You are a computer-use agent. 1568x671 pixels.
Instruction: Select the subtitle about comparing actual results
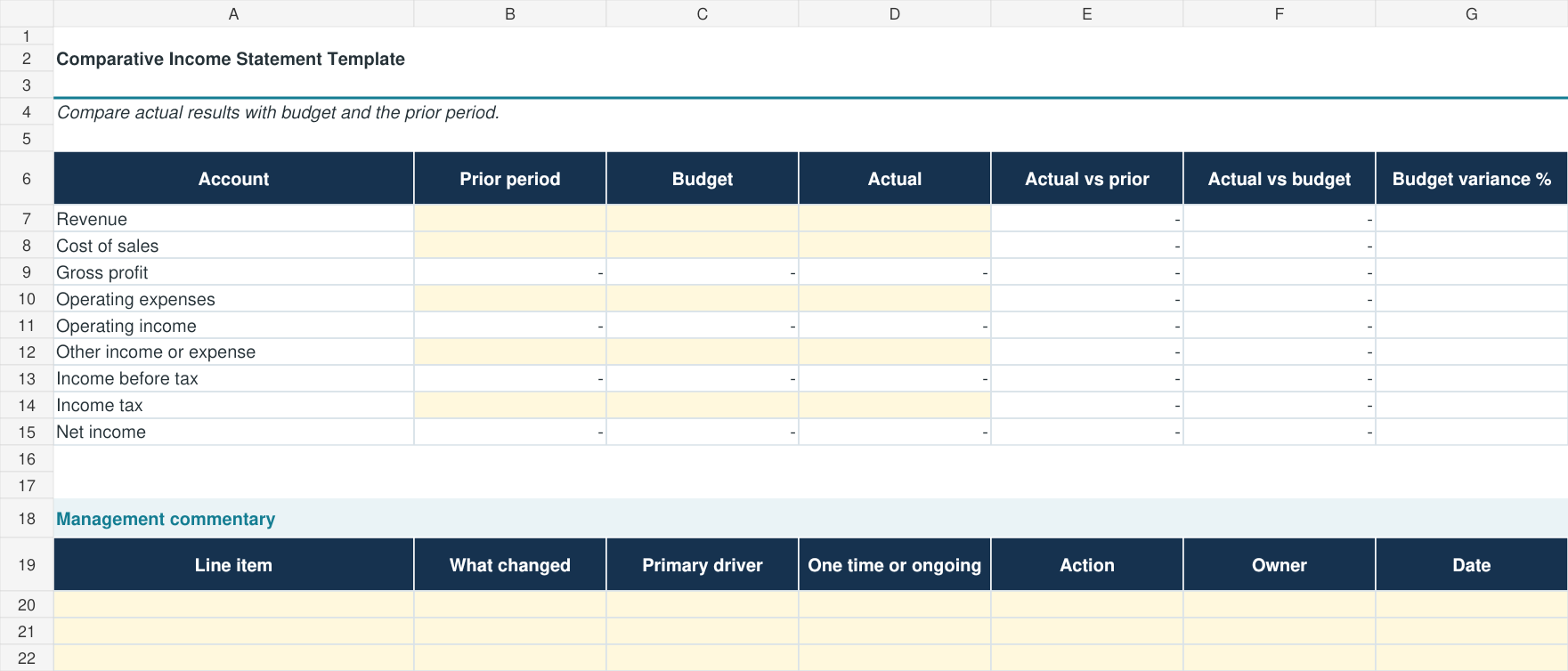(278, 112)
